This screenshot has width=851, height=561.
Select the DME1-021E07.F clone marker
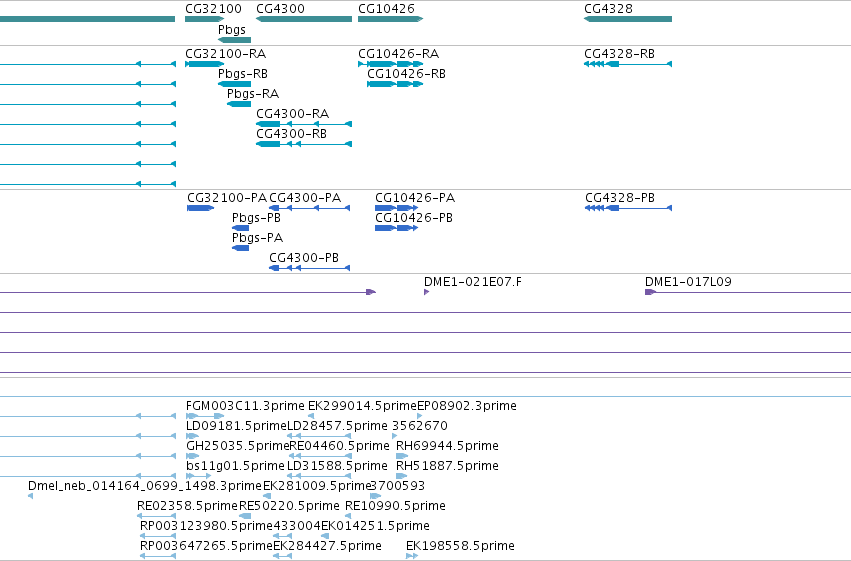(427, 292)
